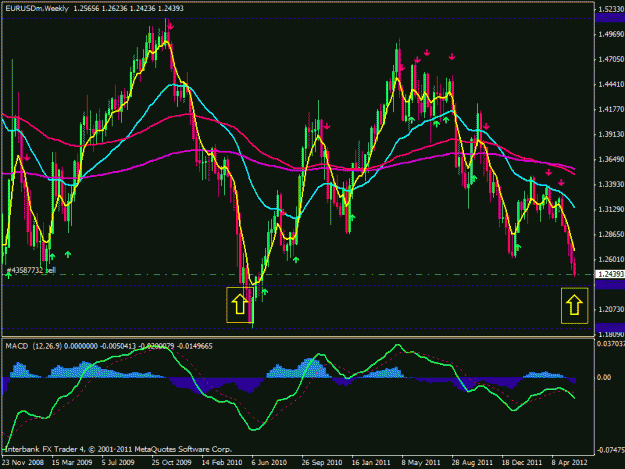
Task: Click the 1.28650 price axis label
Action: click(x=611, y=234)
